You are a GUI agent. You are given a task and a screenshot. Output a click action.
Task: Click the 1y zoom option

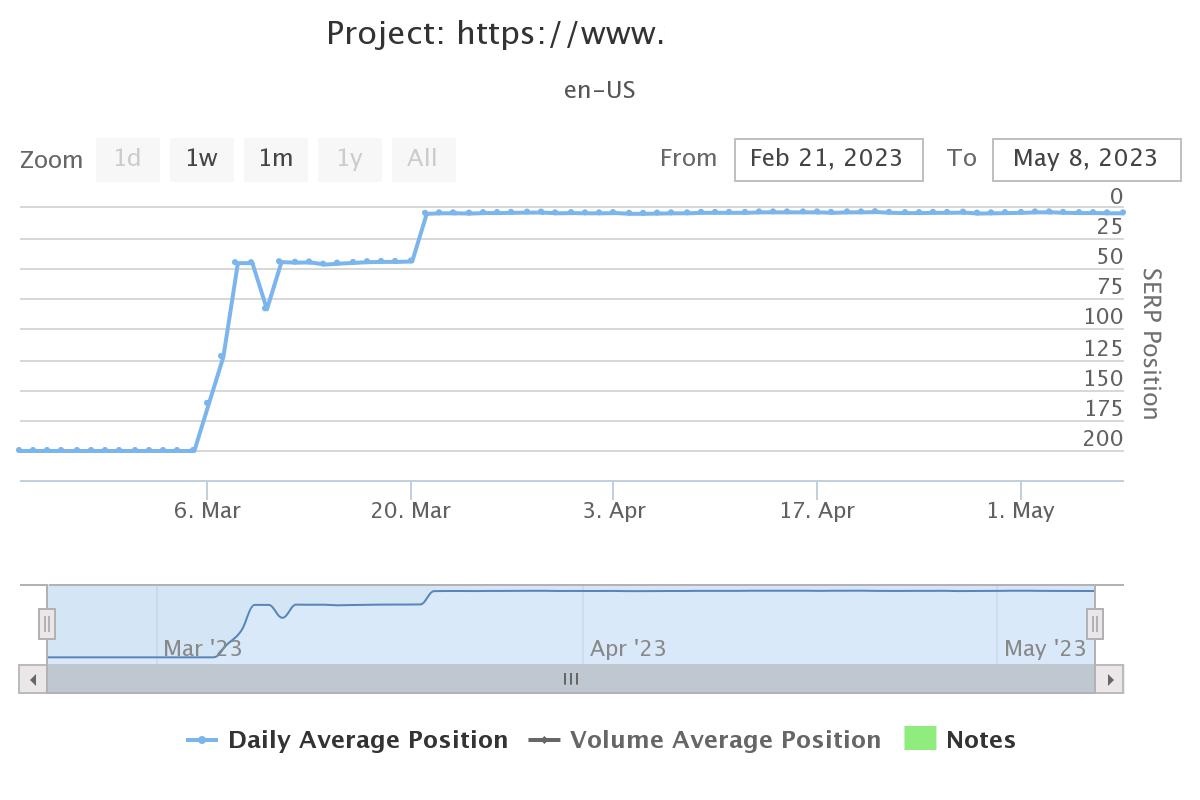[349, 159]
